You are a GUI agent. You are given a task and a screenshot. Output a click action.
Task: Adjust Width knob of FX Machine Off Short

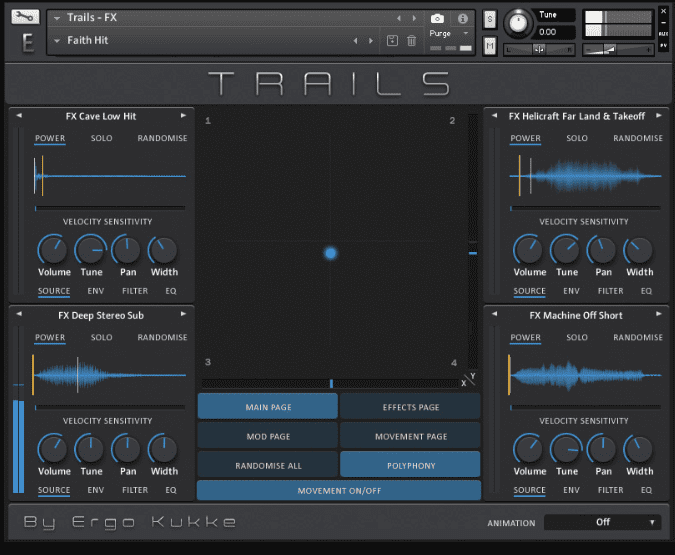[638, 449]
